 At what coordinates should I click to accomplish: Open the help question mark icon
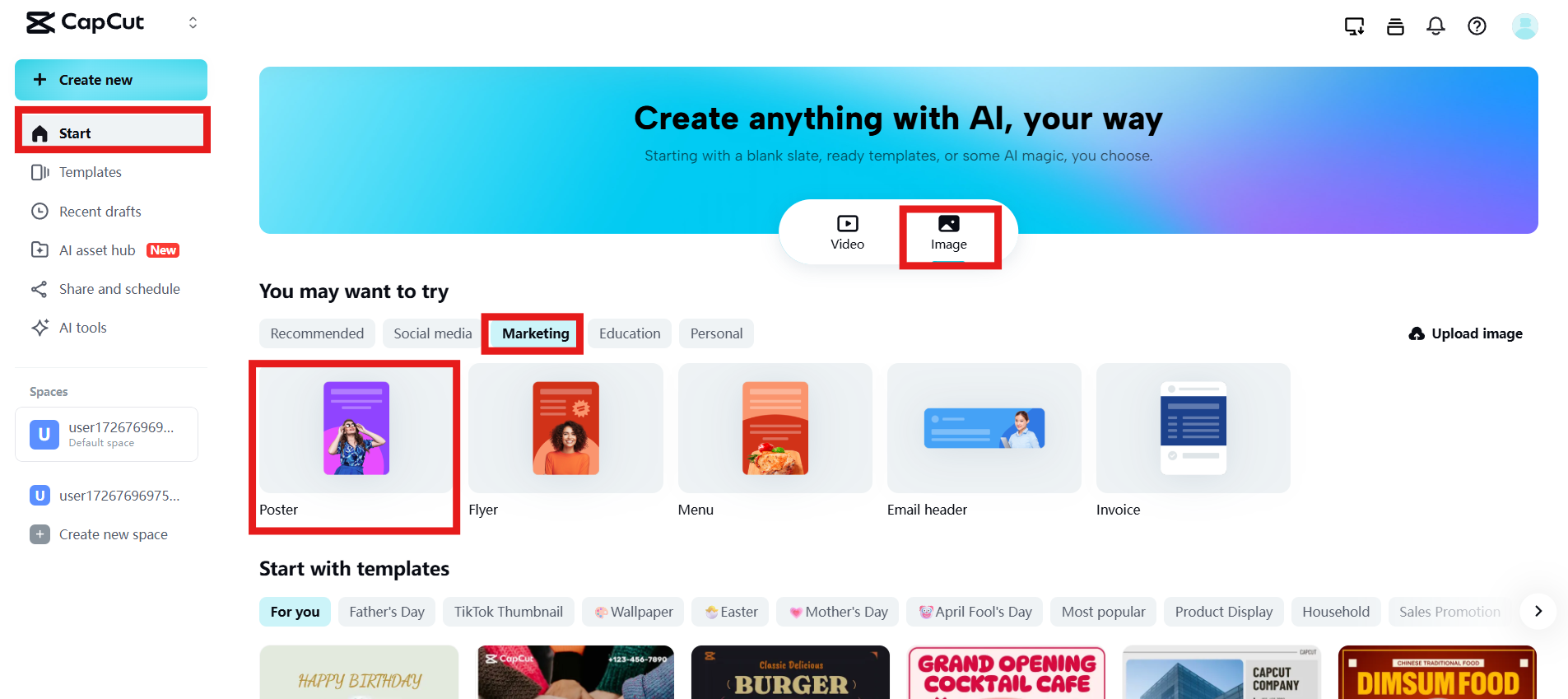pyautogui.click(x=1477, y=26)
